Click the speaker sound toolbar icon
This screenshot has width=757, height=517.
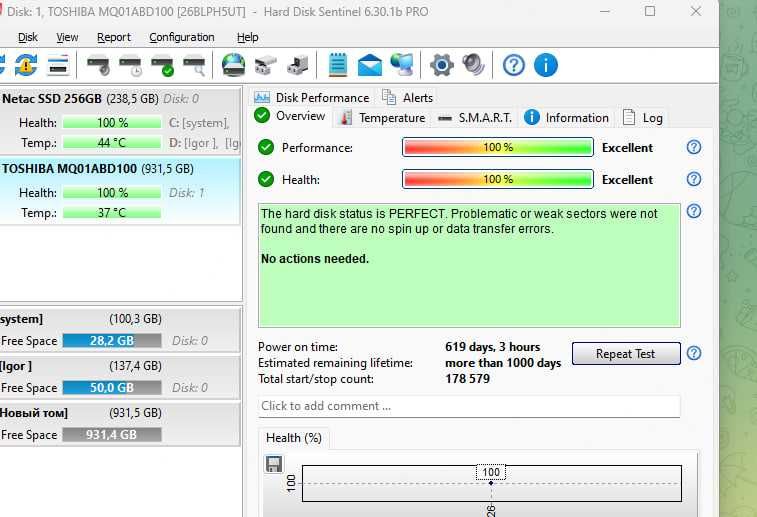pos(473,65)
